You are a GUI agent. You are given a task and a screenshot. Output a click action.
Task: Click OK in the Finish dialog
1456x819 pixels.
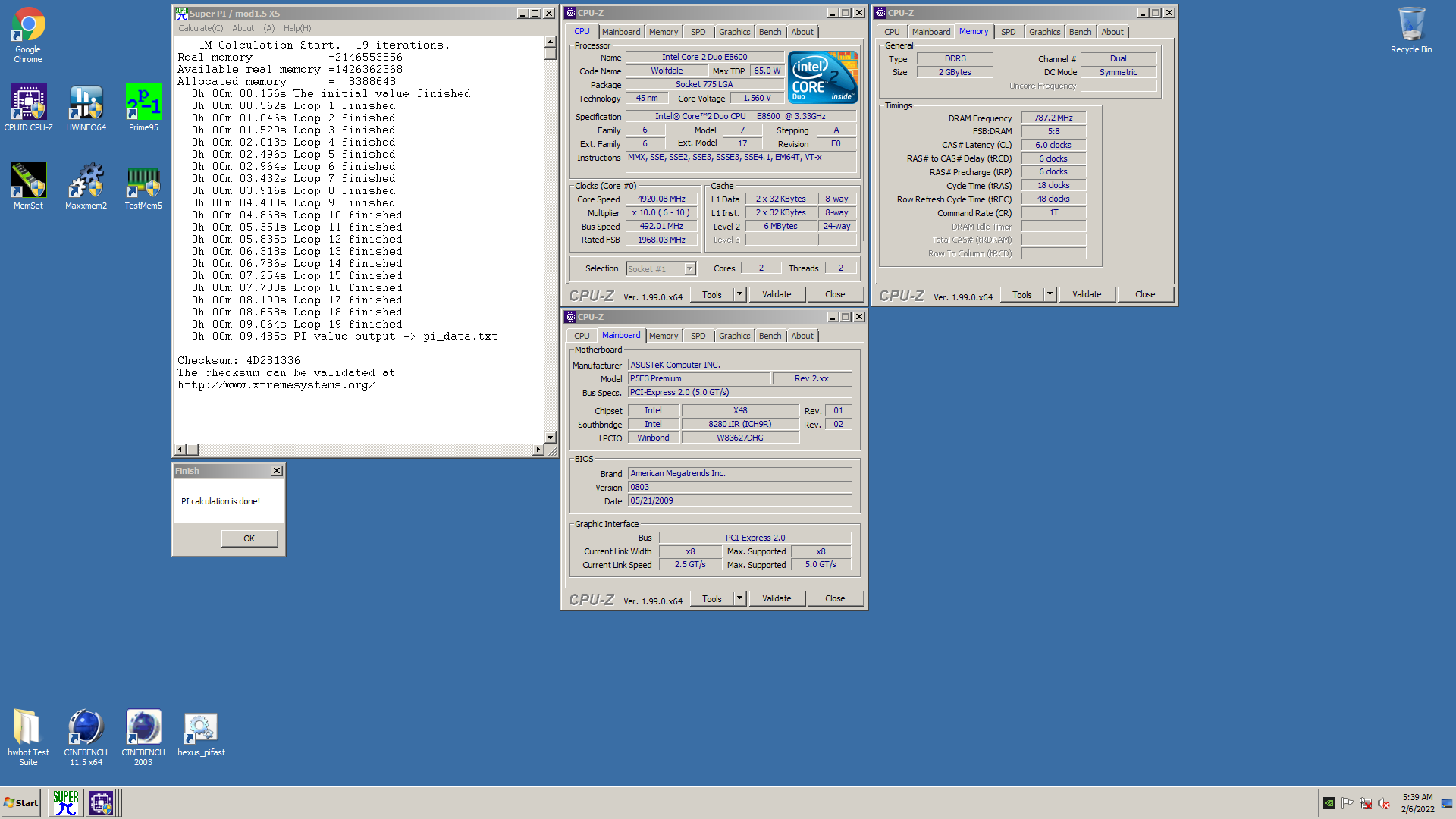pyautogui.click(x=249, y=538)
